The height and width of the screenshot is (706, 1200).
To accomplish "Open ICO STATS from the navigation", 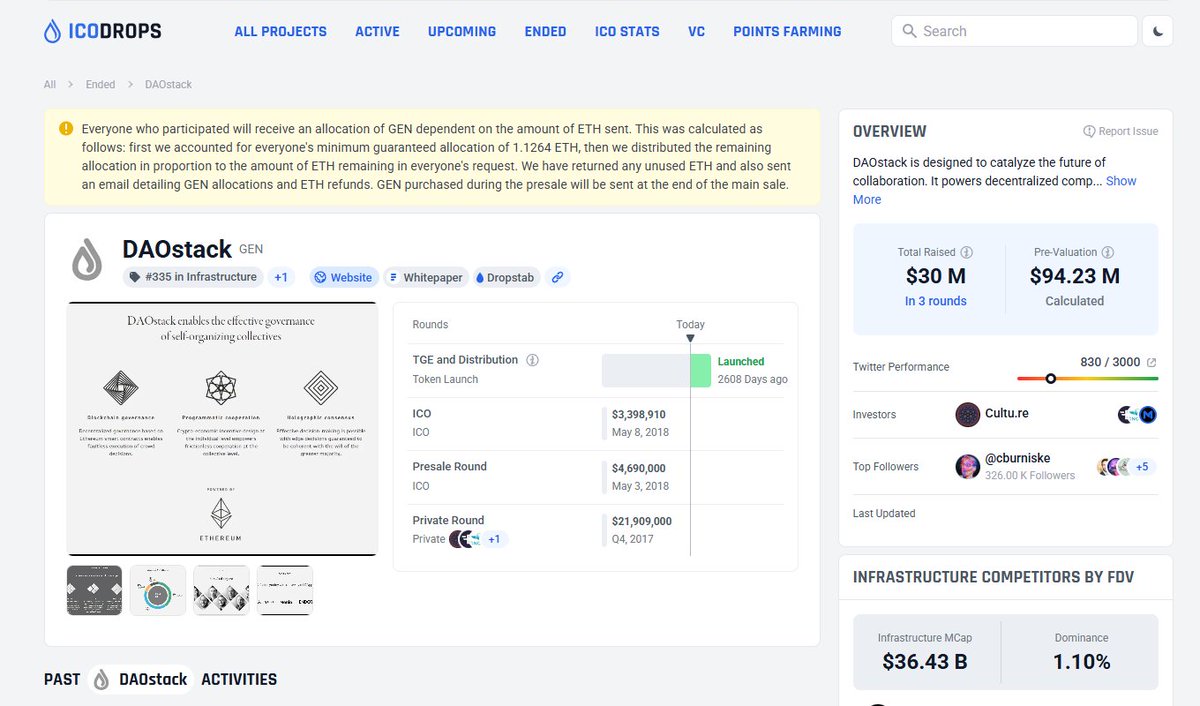I will 627,31.
